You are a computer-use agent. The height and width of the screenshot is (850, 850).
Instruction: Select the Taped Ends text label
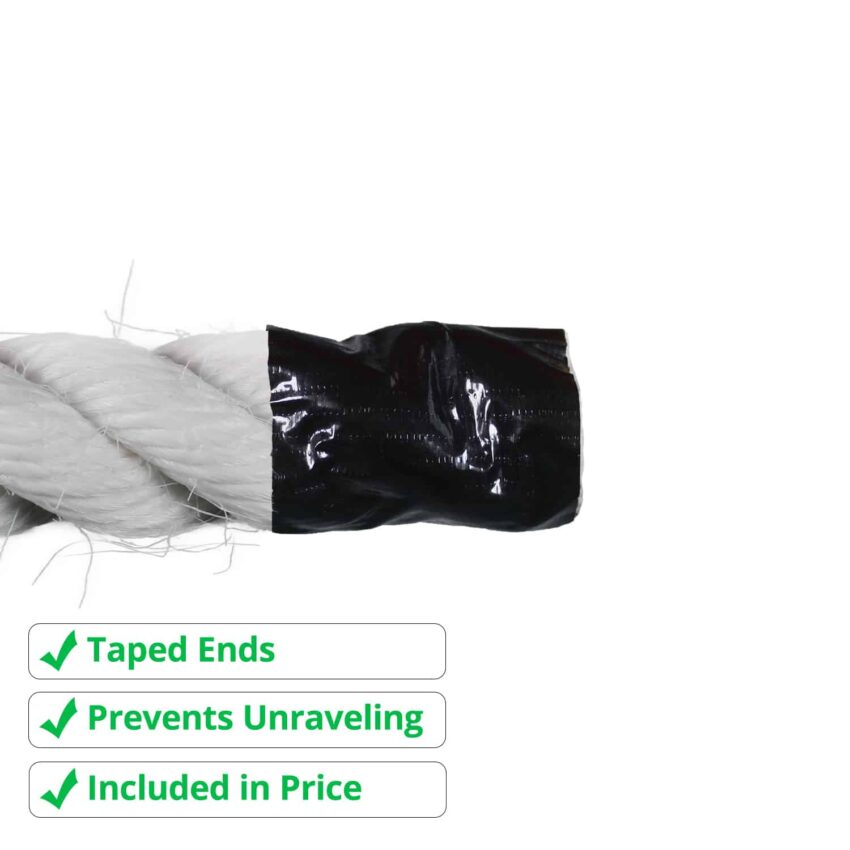pyautogui.click(x=181, y=650)
